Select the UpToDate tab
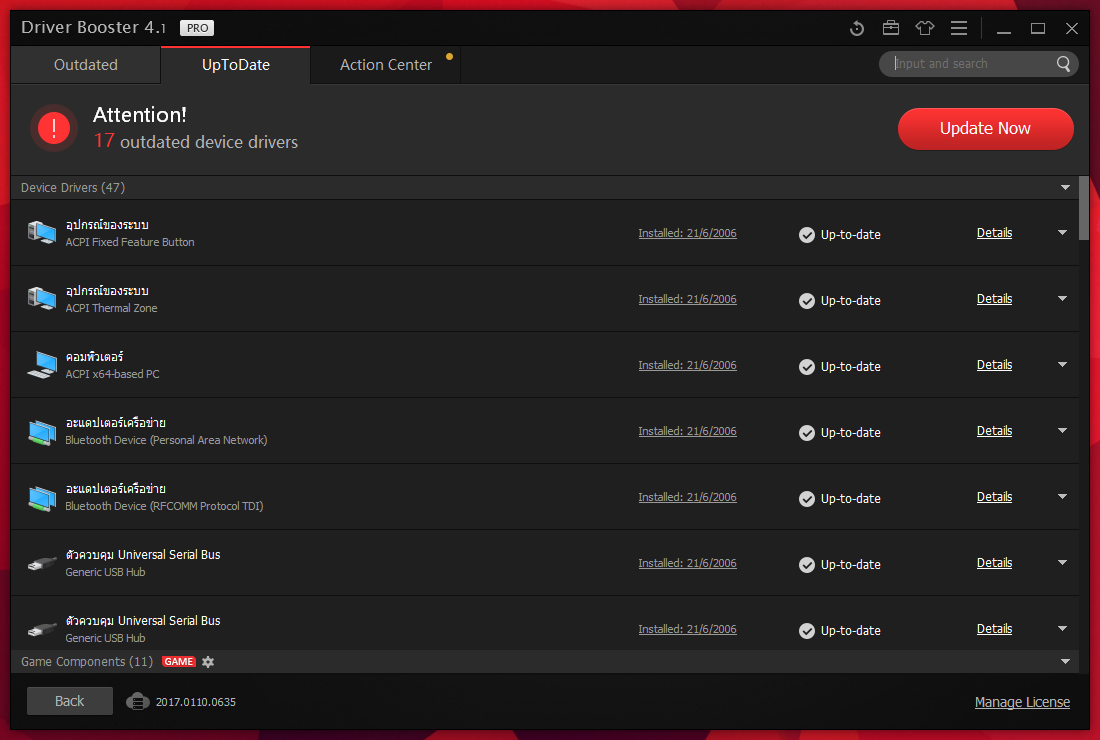Viewport: 1100px width, 740px height. click(x=236, y=65)
